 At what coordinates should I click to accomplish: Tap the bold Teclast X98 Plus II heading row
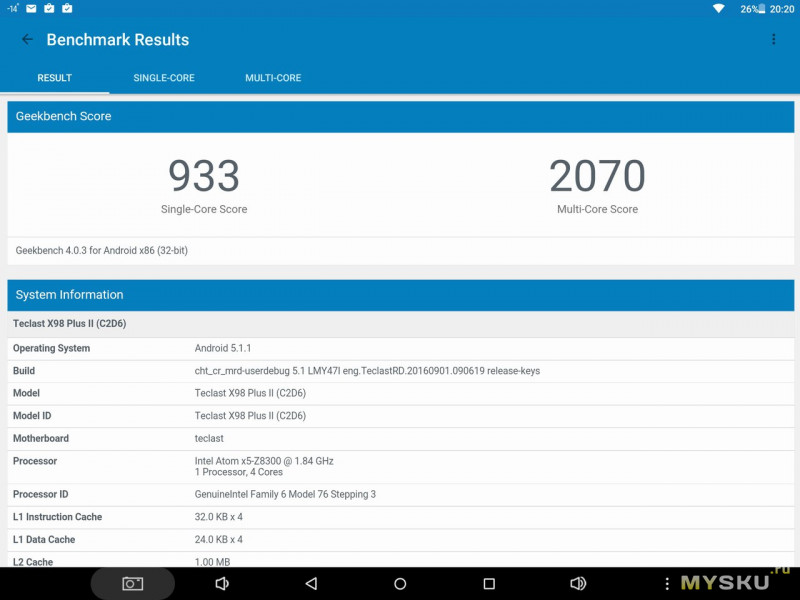click(x=401, y=323)
